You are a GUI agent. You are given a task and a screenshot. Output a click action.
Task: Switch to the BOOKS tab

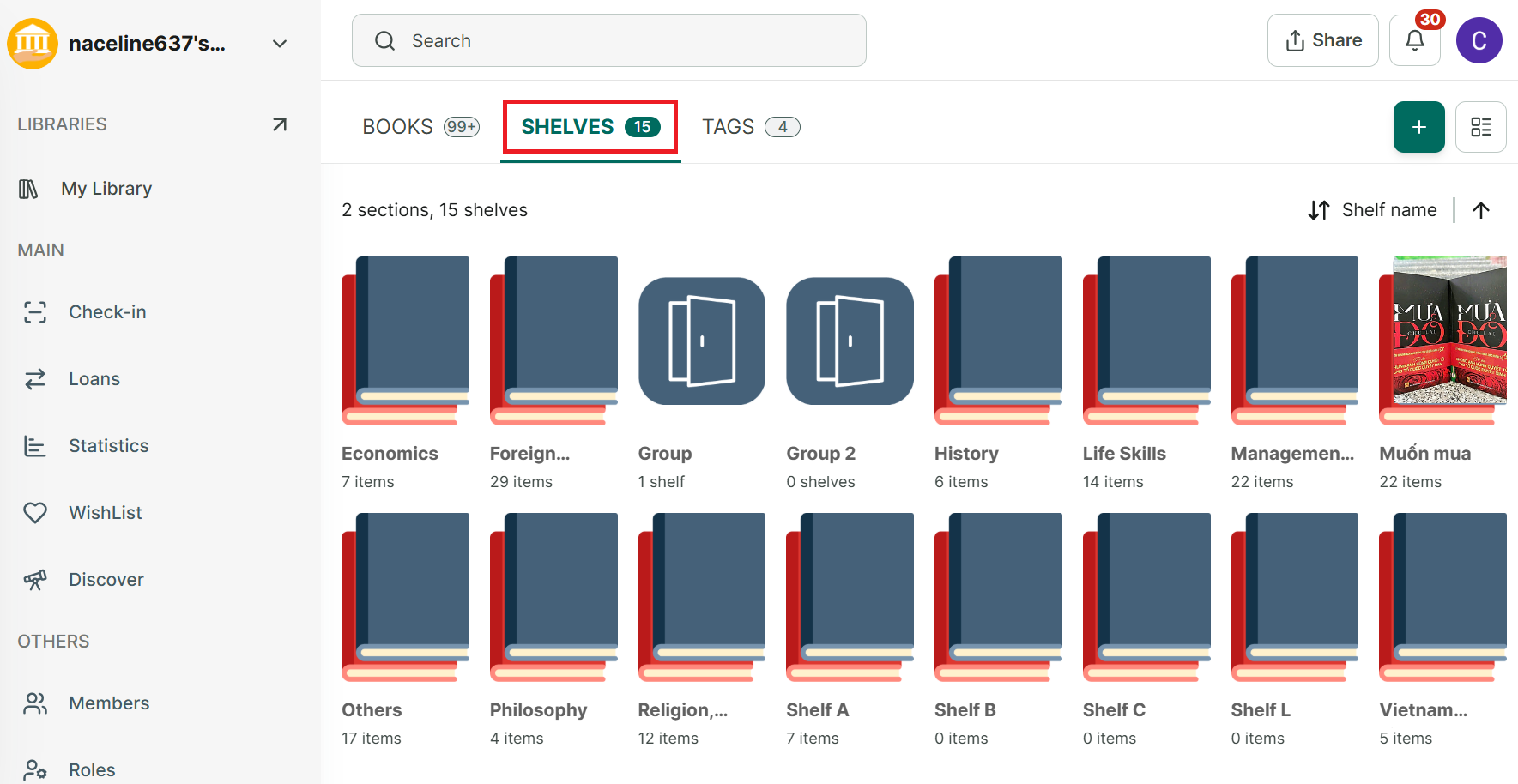(420, 127)
